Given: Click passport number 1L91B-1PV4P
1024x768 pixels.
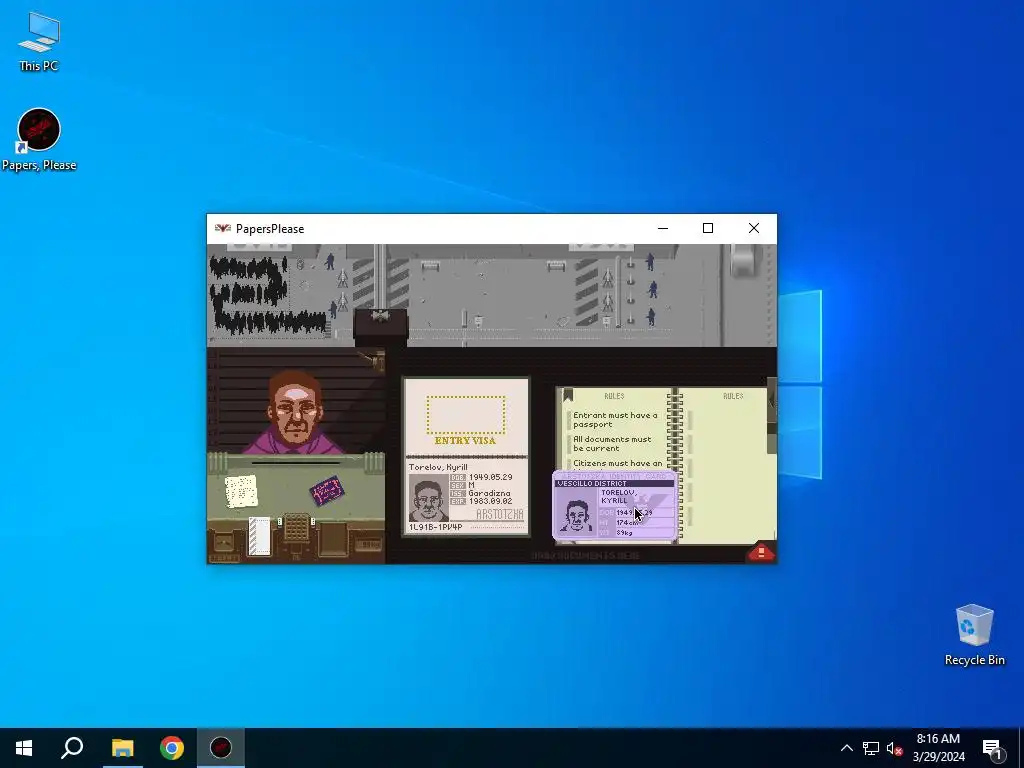Looking at the screenshot, I should tap(436, 527).
